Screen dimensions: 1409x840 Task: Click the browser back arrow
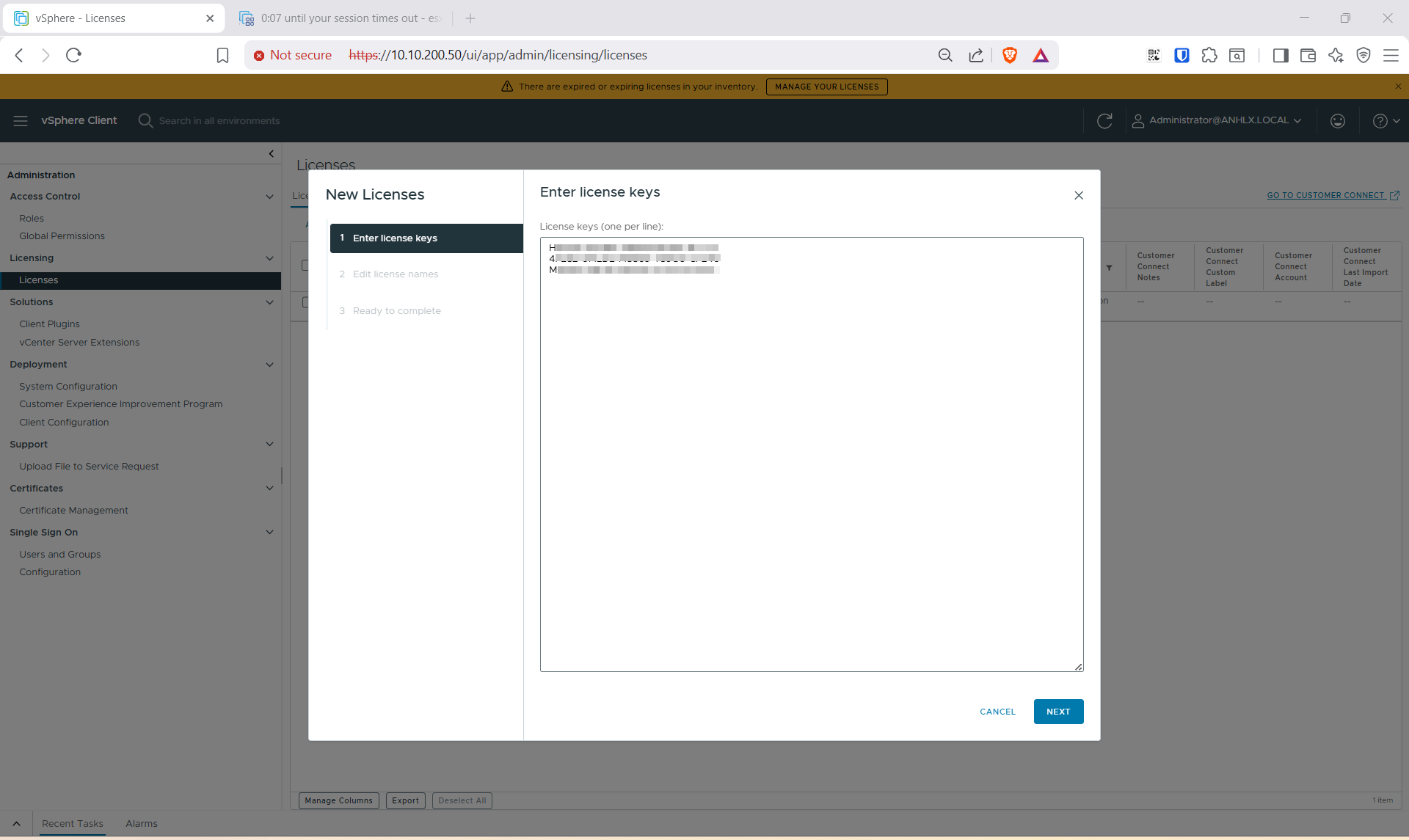[20, 55]
